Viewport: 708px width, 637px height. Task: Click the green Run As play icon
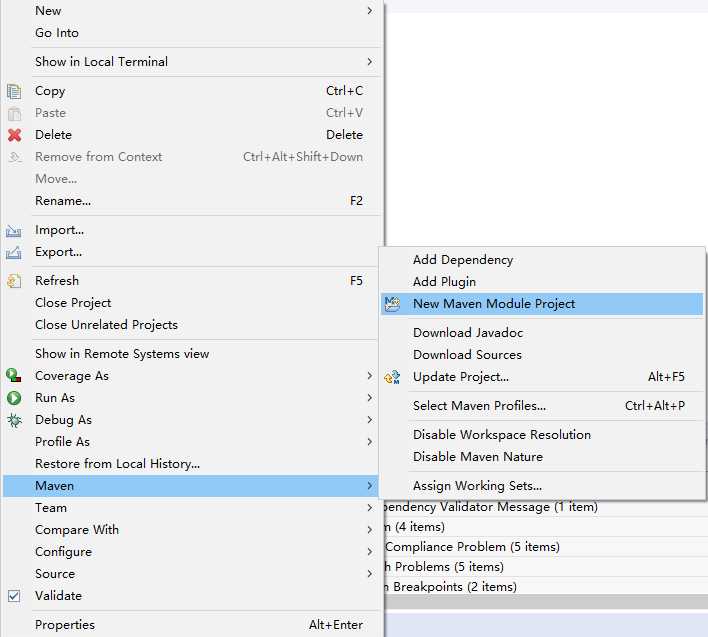click(x=14, y=398)
